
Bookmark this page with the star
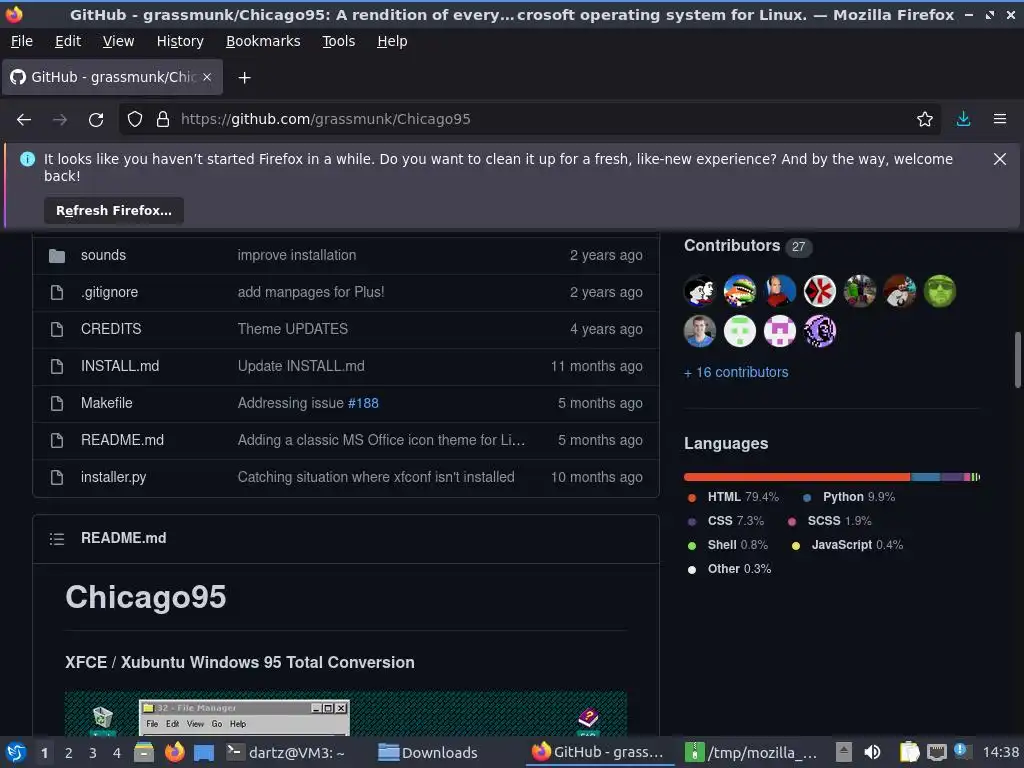[924, 119]
